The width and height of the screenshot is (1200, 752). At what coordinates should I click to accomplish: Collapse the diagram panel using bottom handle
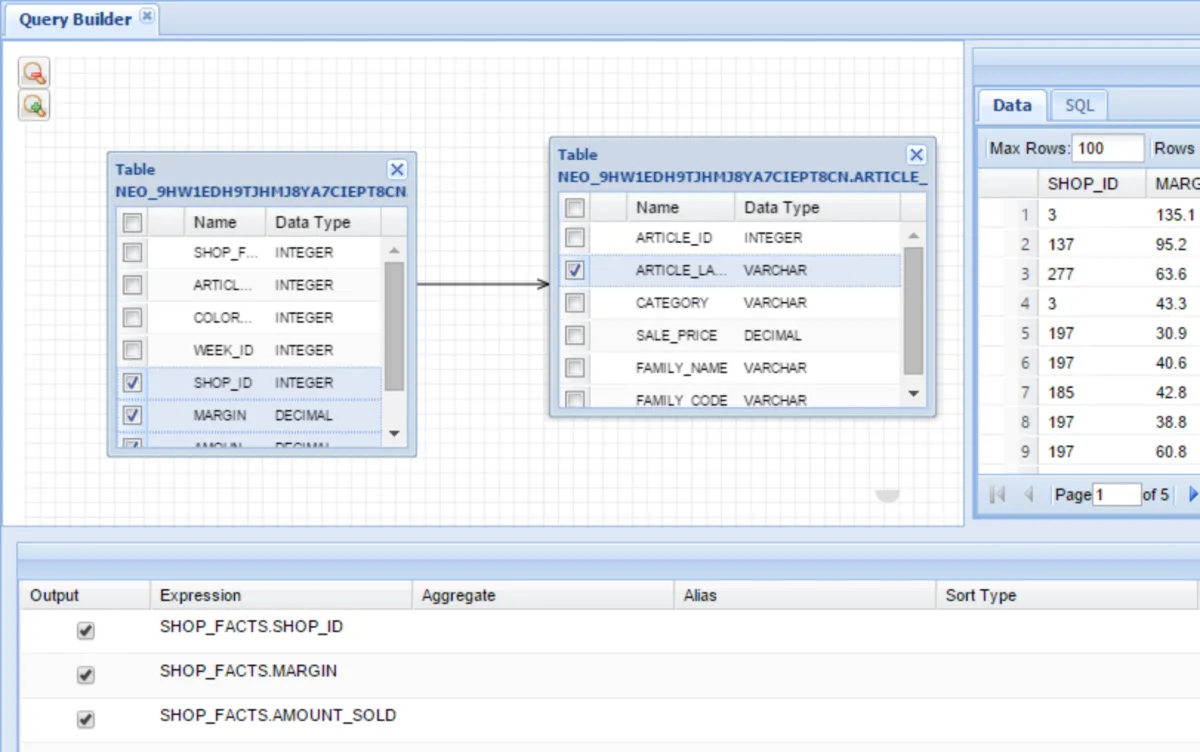887,496
